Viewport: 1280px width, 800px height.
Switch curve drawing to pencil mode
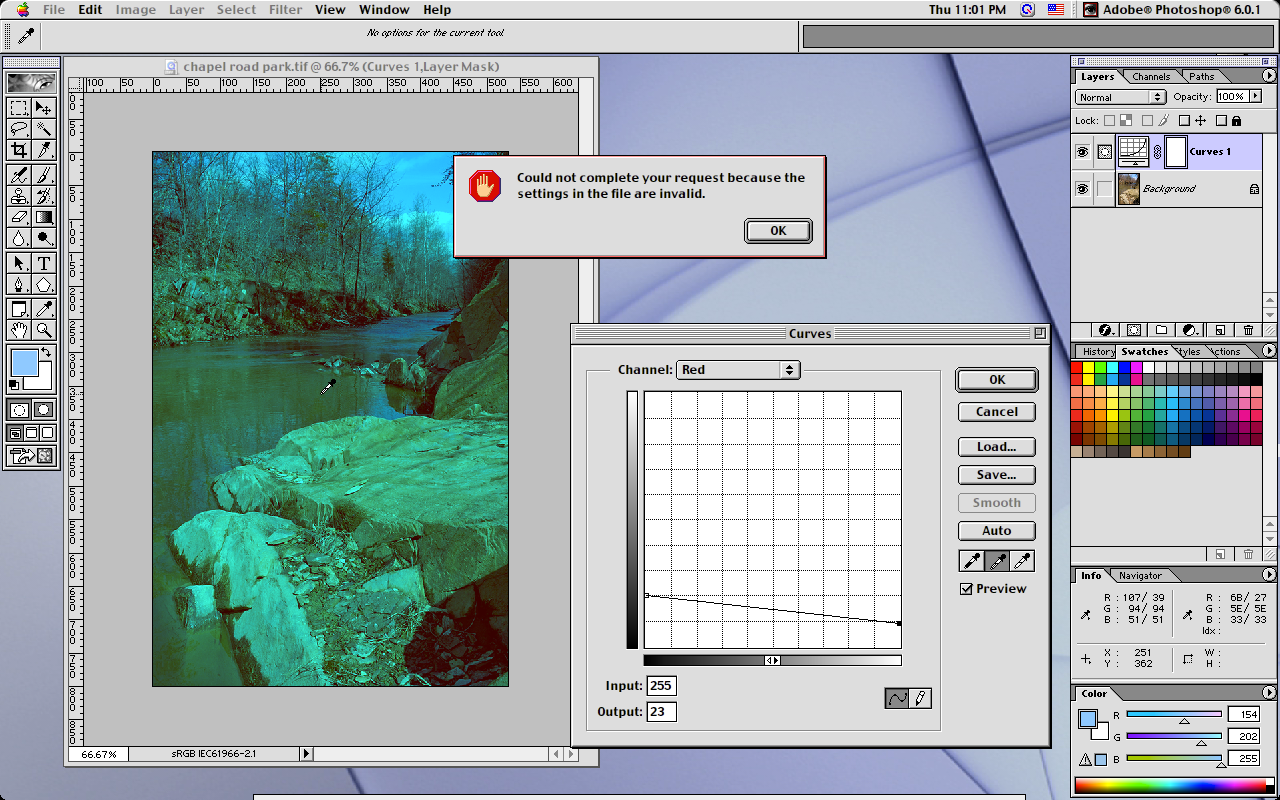coord(921,698)
